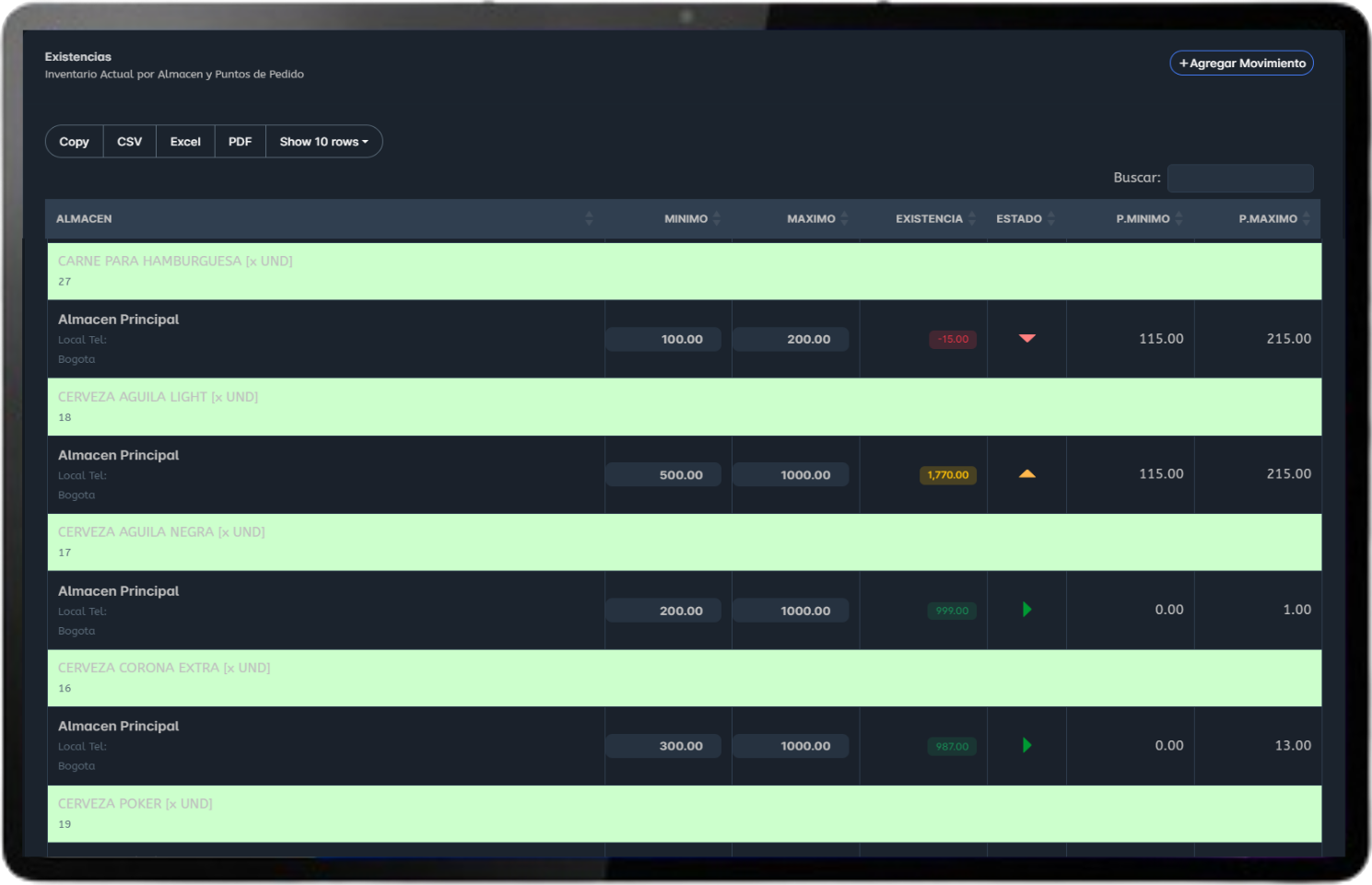This screenshot has width=1372, height=885.
Task: Sort table by P.MAXIMO column header
Action: pos(1268,218)
